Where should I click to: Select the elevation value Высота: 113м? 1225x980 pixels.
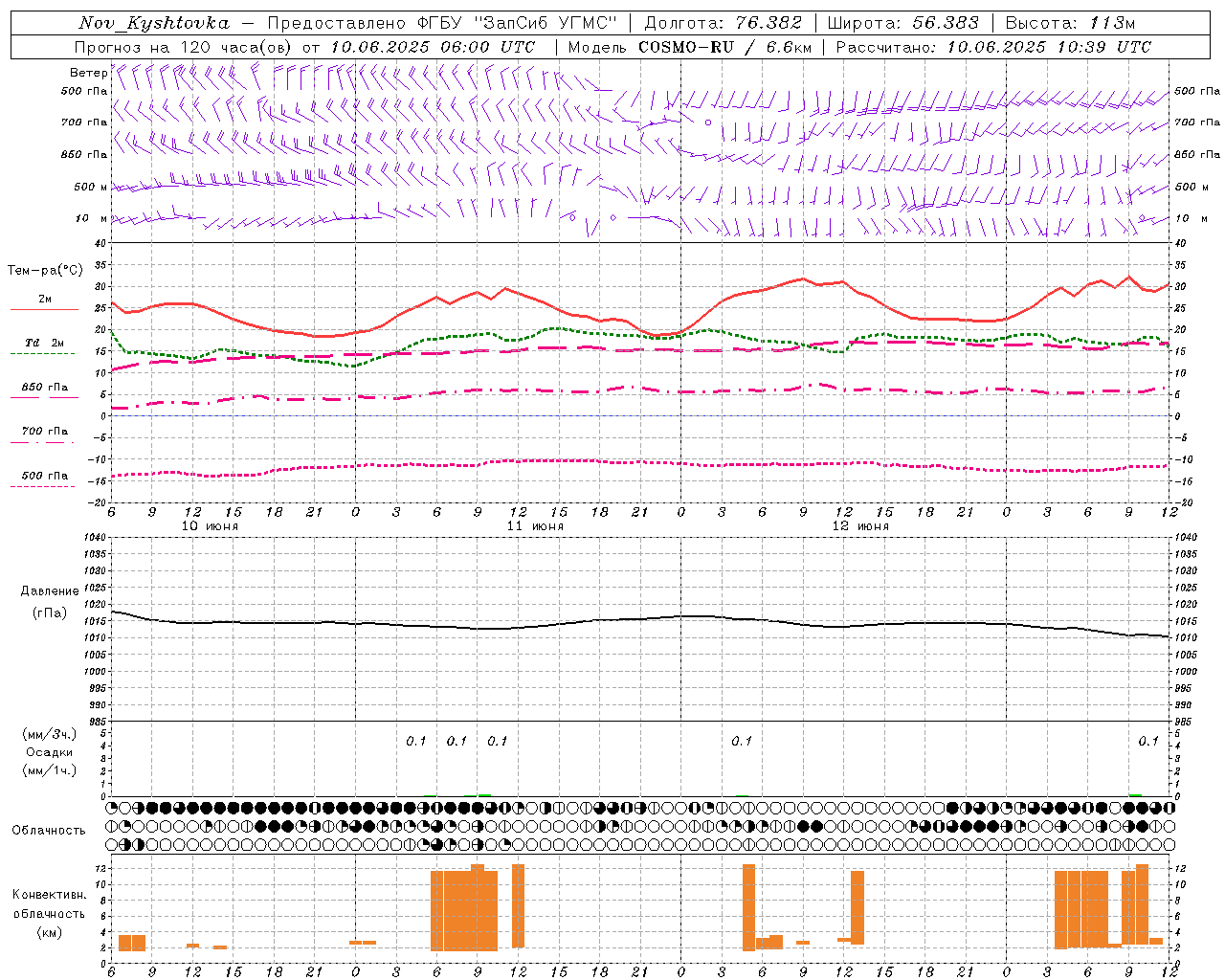(1070, 23)
